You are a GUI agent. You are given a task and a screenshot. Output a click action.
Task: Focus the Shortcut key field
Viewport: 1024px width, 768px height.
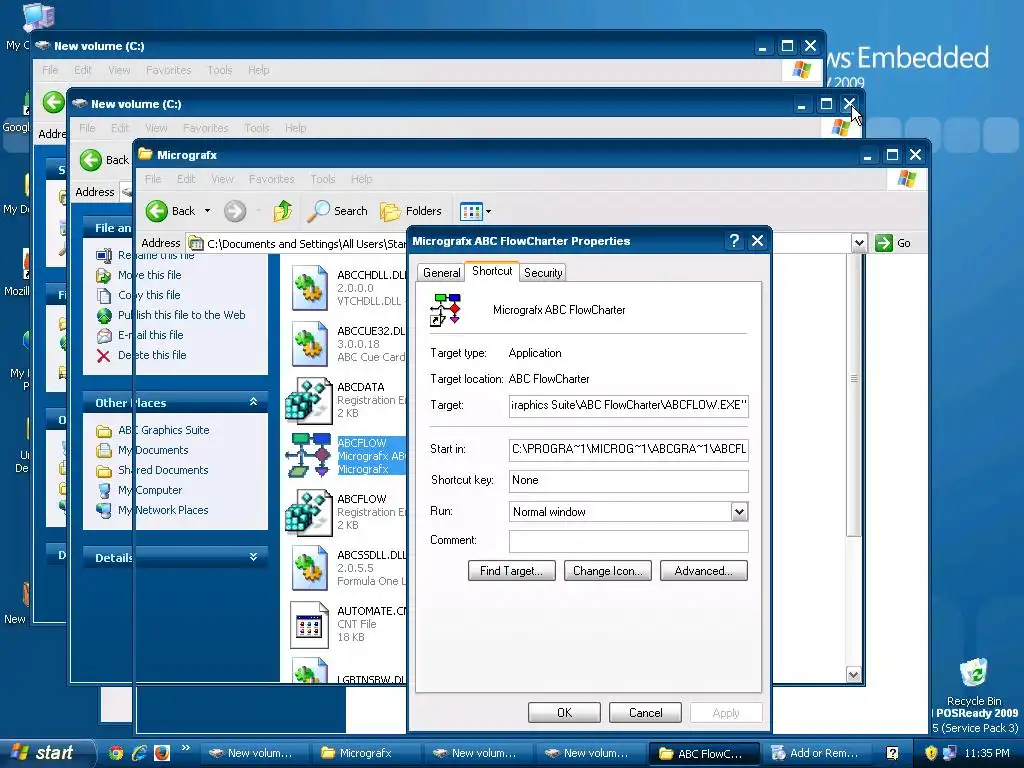pyautogui.click(x=628, y=481)
